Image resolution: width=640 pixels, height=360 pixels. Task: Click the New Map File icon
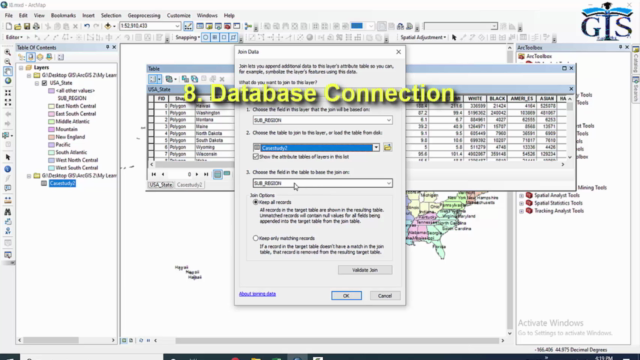[9, 26]
